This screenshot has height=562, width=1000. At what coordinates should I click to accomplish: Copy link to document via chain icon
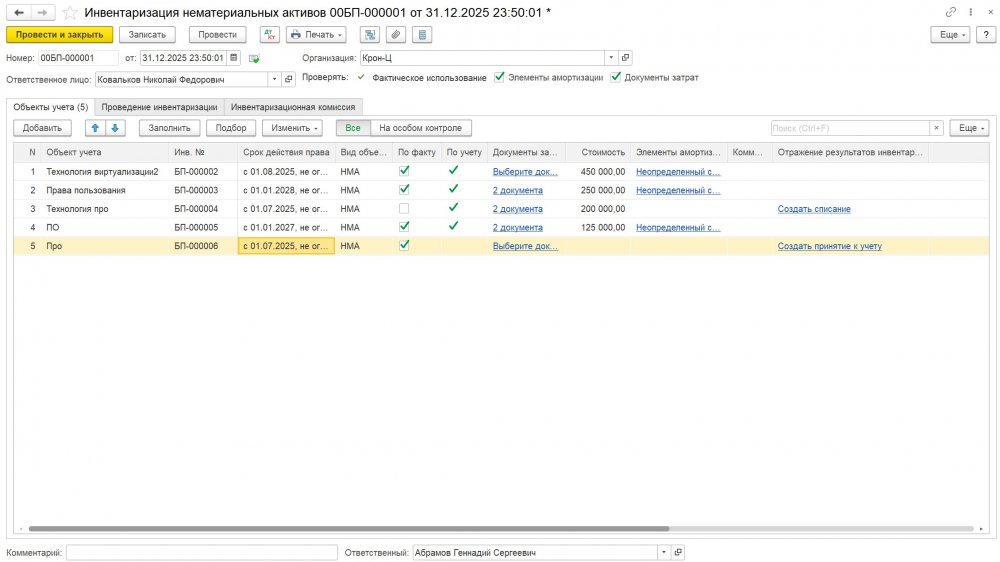[x=950, y=12]
